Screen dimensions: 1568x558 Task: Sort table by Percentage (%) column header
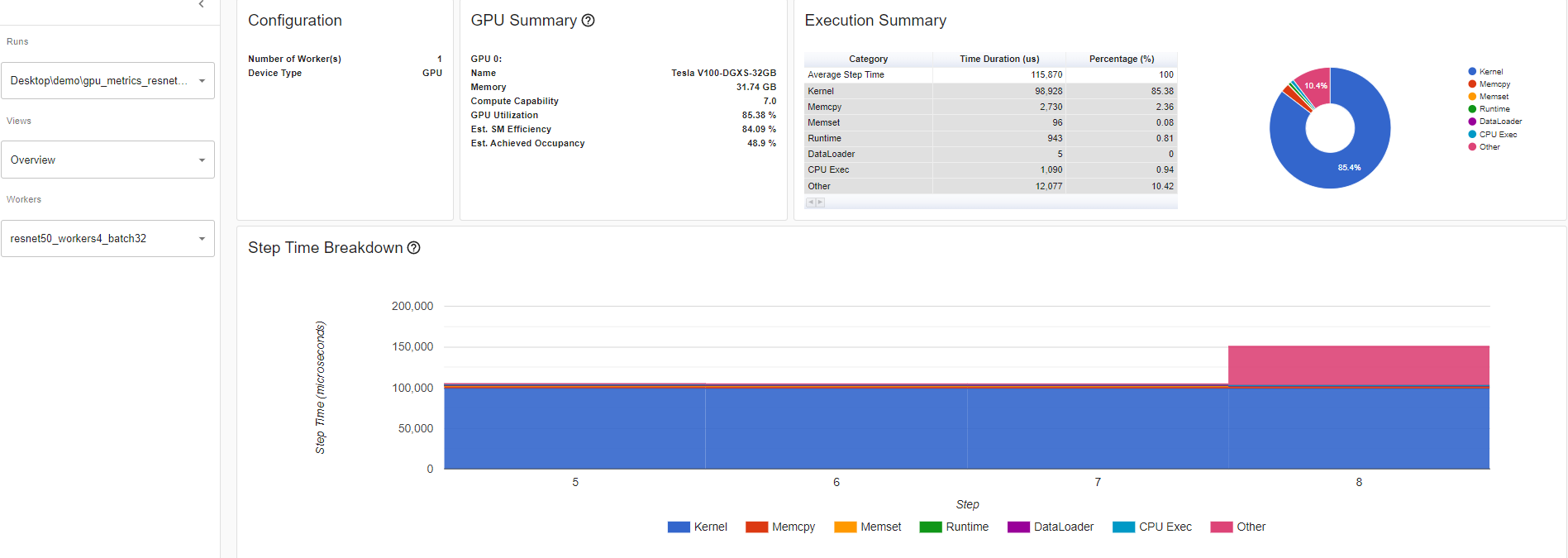click(1121, 59)
